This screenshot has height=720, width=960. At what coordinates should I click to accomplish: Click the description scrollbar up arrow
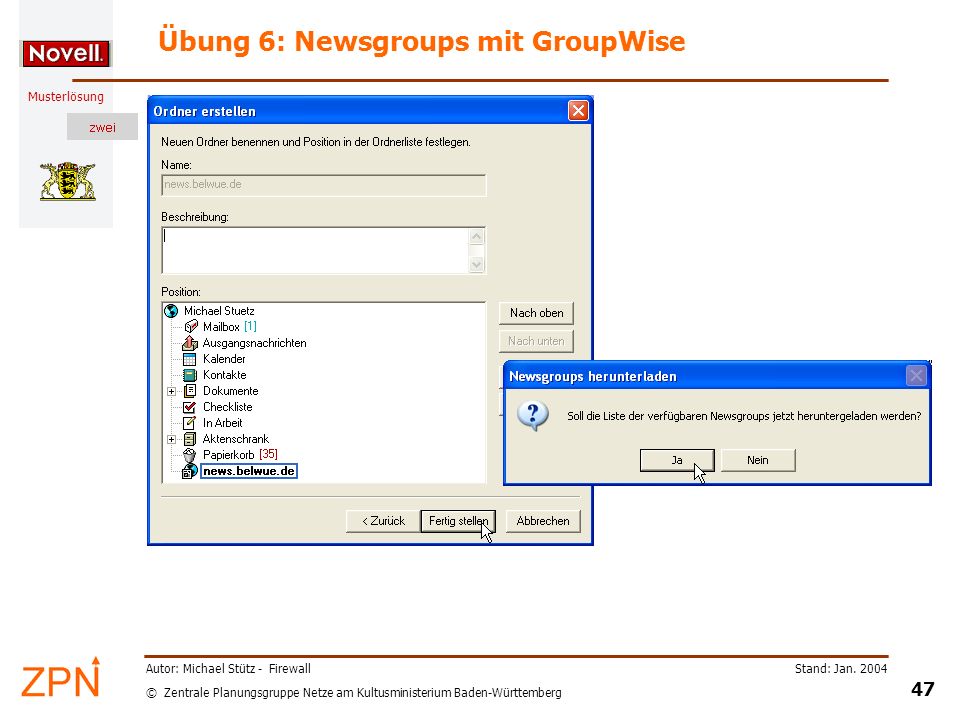(476, 236)
